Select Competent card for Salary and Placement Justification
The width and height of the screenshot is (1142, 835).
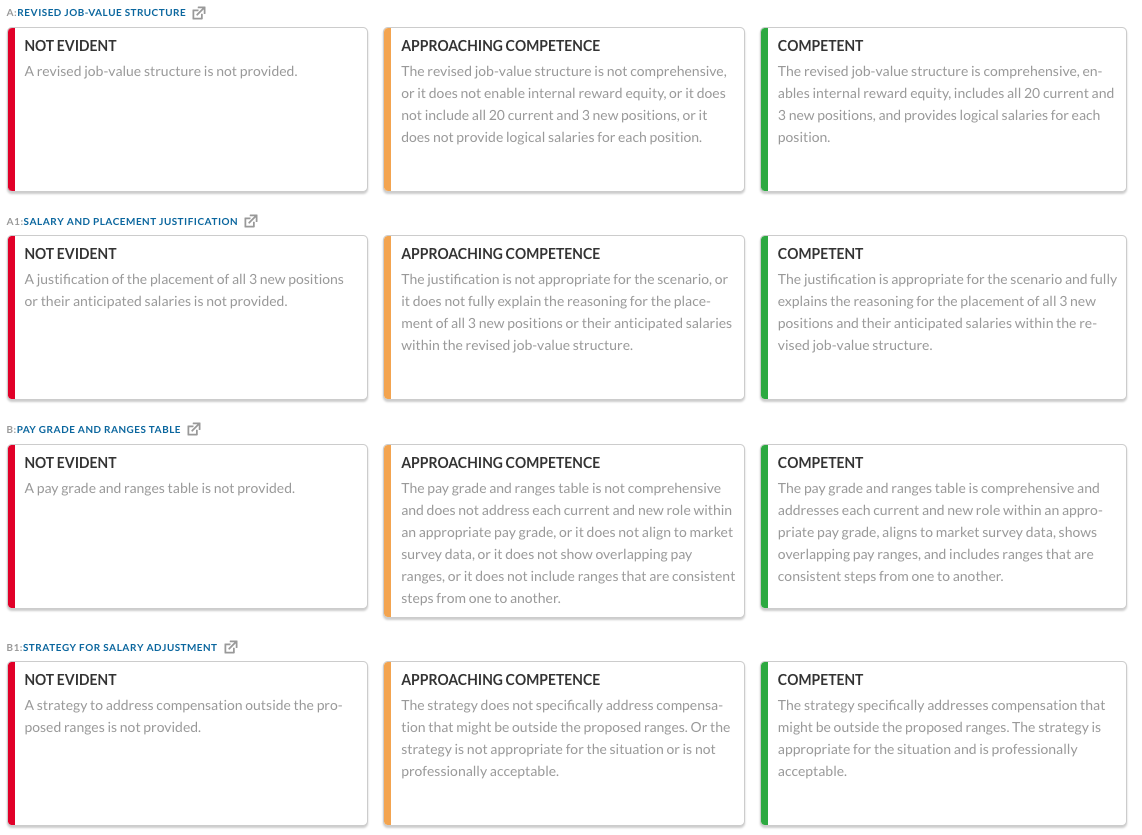(943, 318)
